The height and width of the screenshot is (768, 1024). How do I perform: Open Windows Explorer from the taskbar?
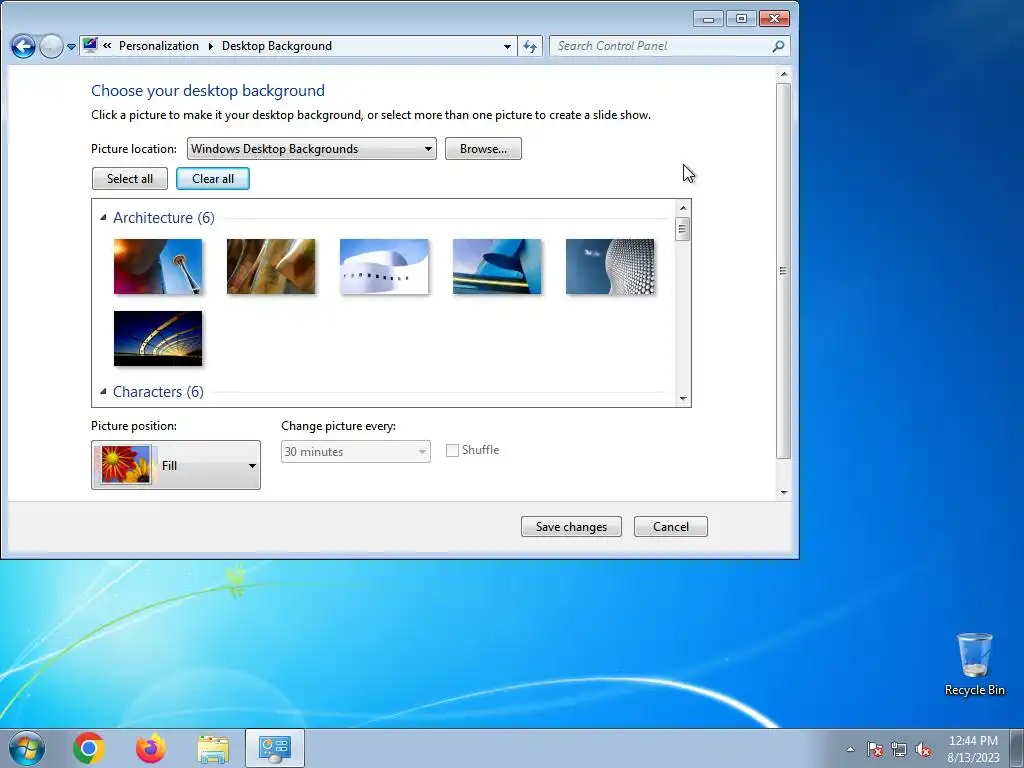(213, 749)
